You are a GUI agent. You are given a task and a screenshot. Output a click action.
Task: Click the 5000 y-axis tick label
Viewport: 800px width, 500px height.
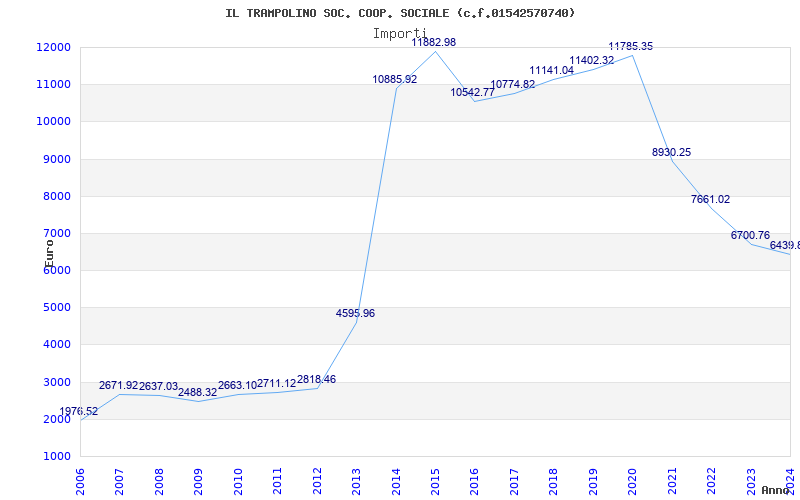tap(56, 308)
